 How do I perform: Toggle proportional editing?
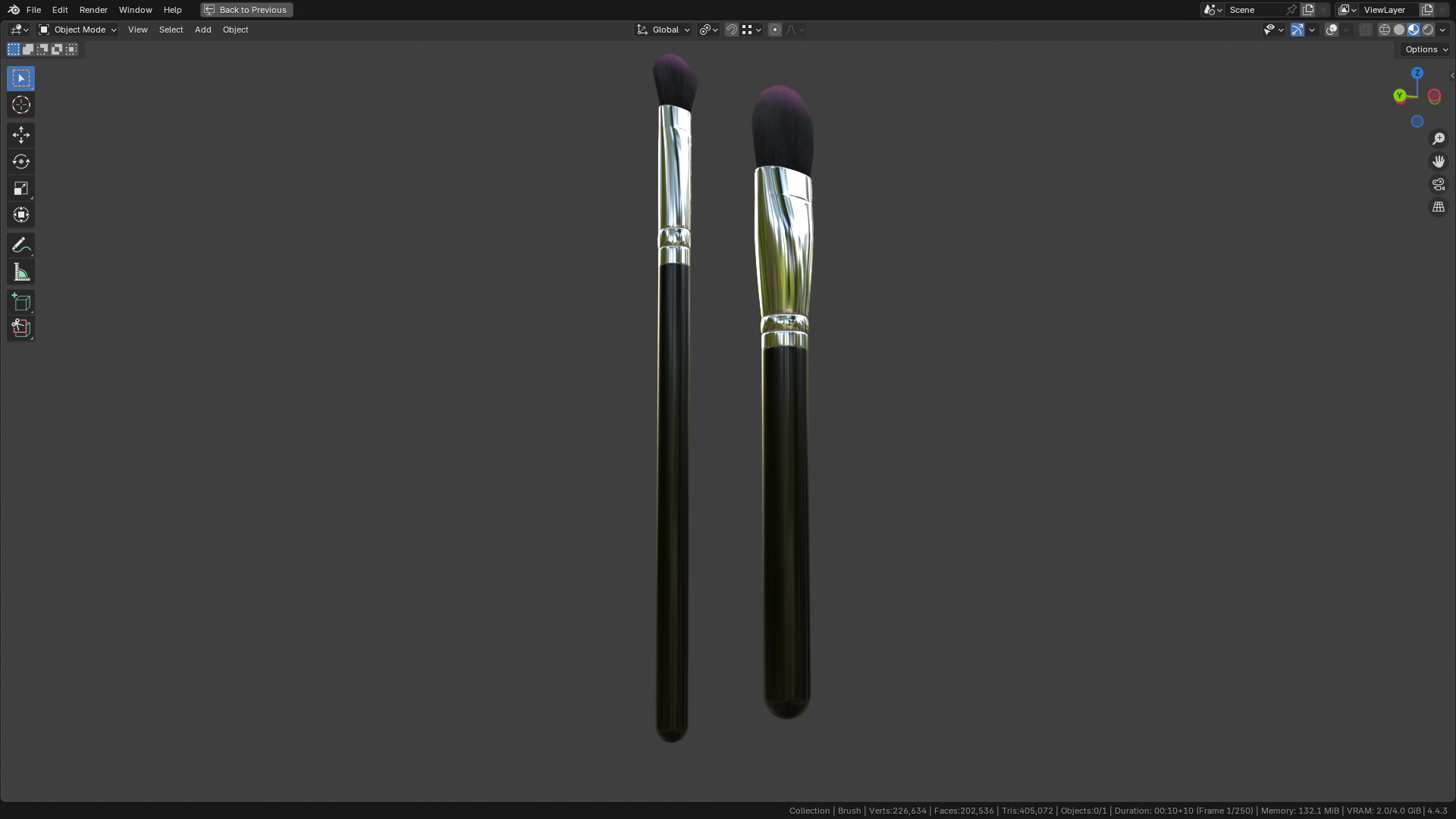coord(774,30)
